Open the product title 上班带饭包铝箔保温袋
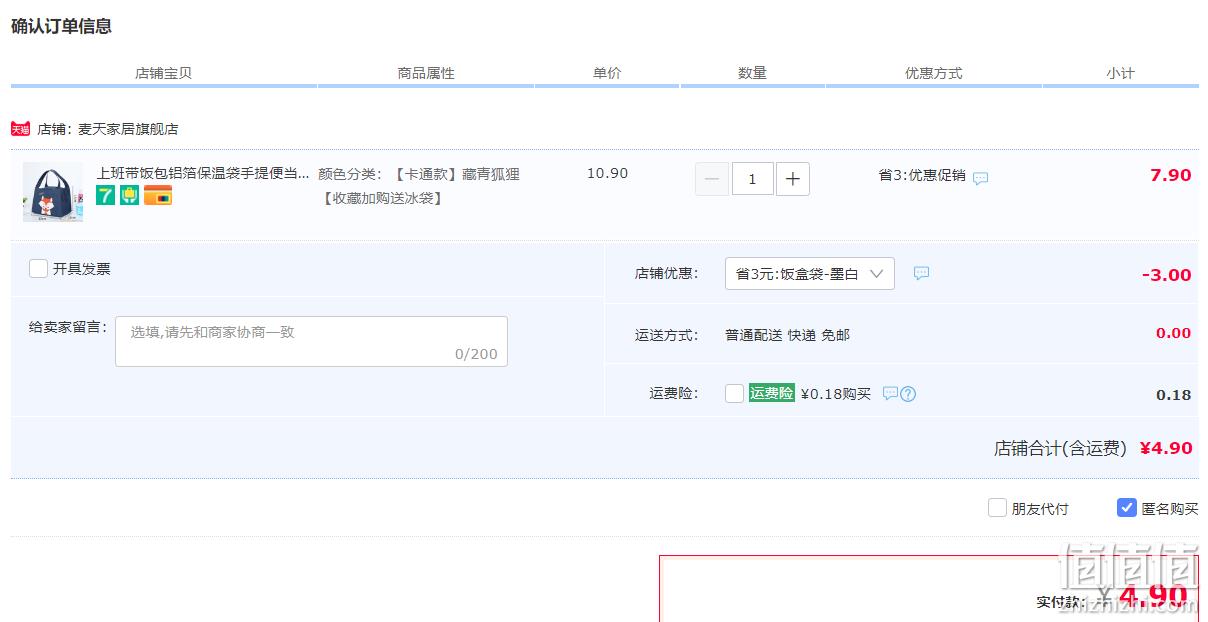This screenshot has width=1208, height=622. (203, 173)
